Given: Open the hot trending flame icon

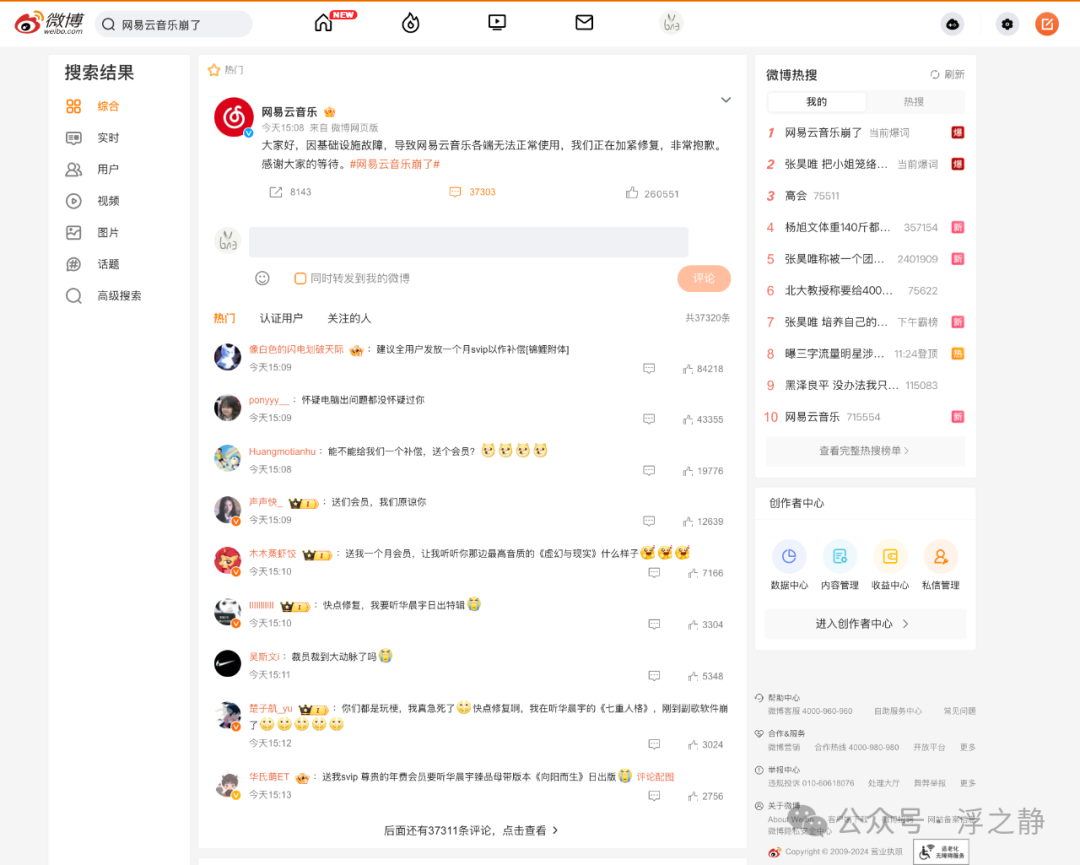Looking at the screenshot, I should coord(411,23).
